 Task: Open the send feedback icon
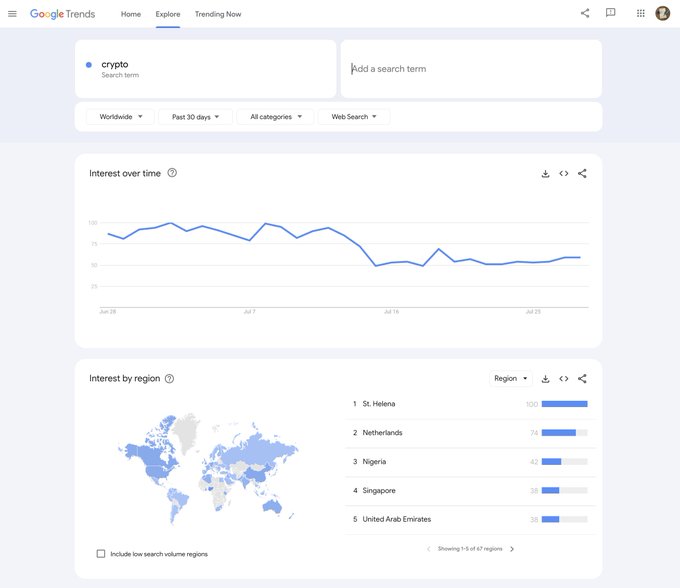pos(610,13)
